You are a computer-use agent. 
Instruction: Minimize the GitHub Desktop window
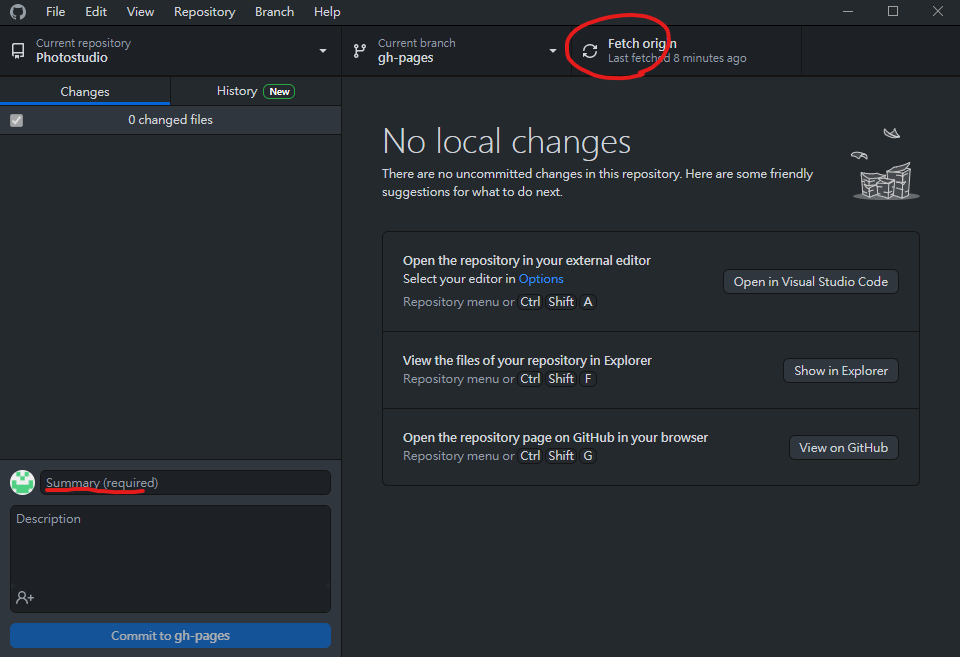848,12
